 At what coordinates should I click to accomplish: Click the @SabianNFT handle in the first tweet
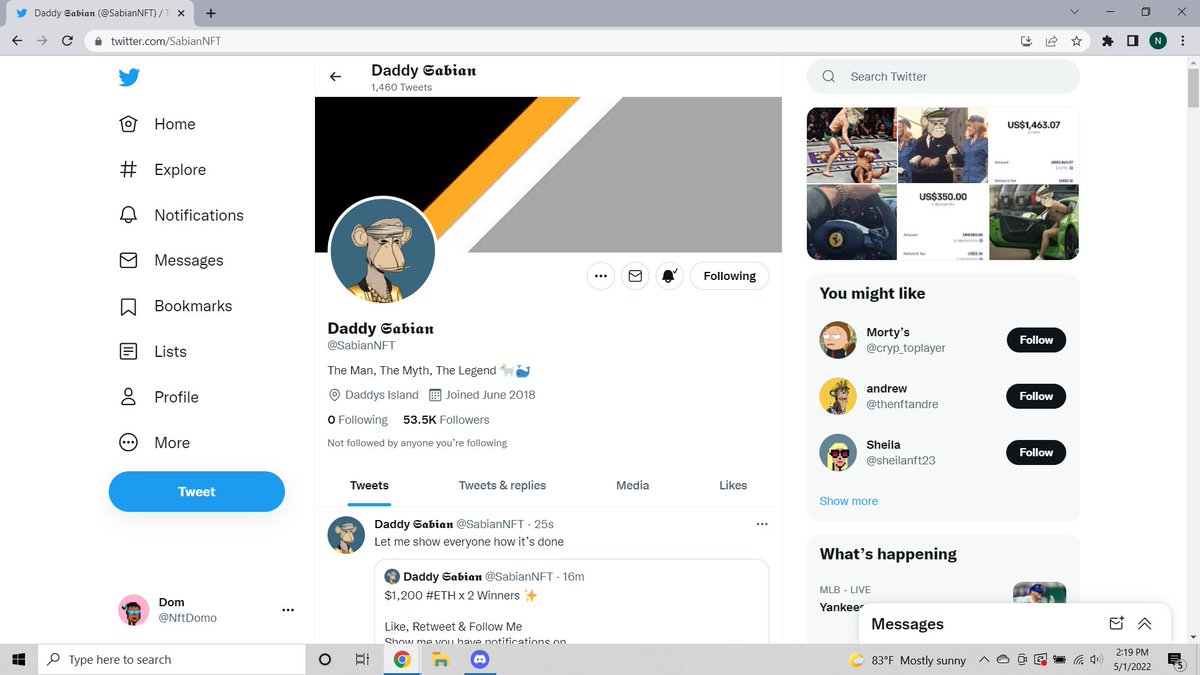(x=490, y=524)
